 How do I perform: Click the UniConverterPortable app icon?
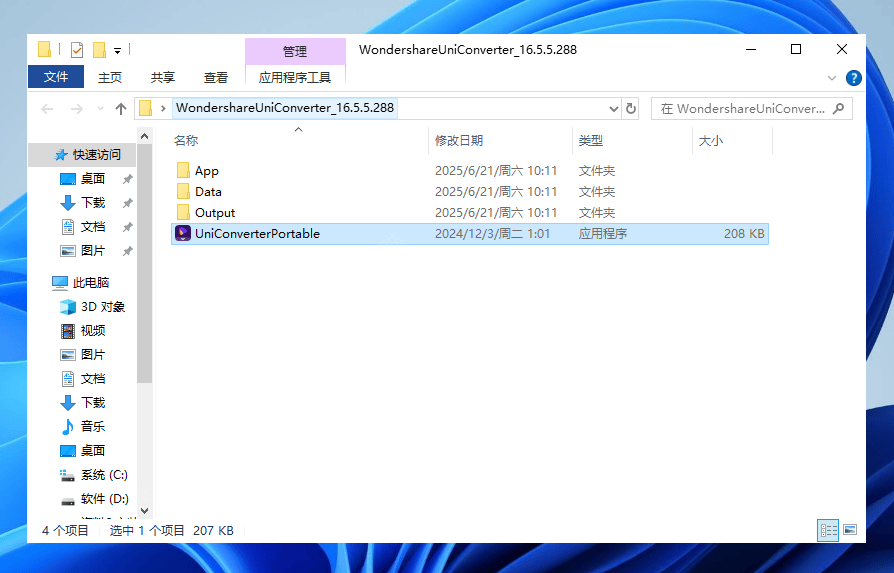[183, 234]
